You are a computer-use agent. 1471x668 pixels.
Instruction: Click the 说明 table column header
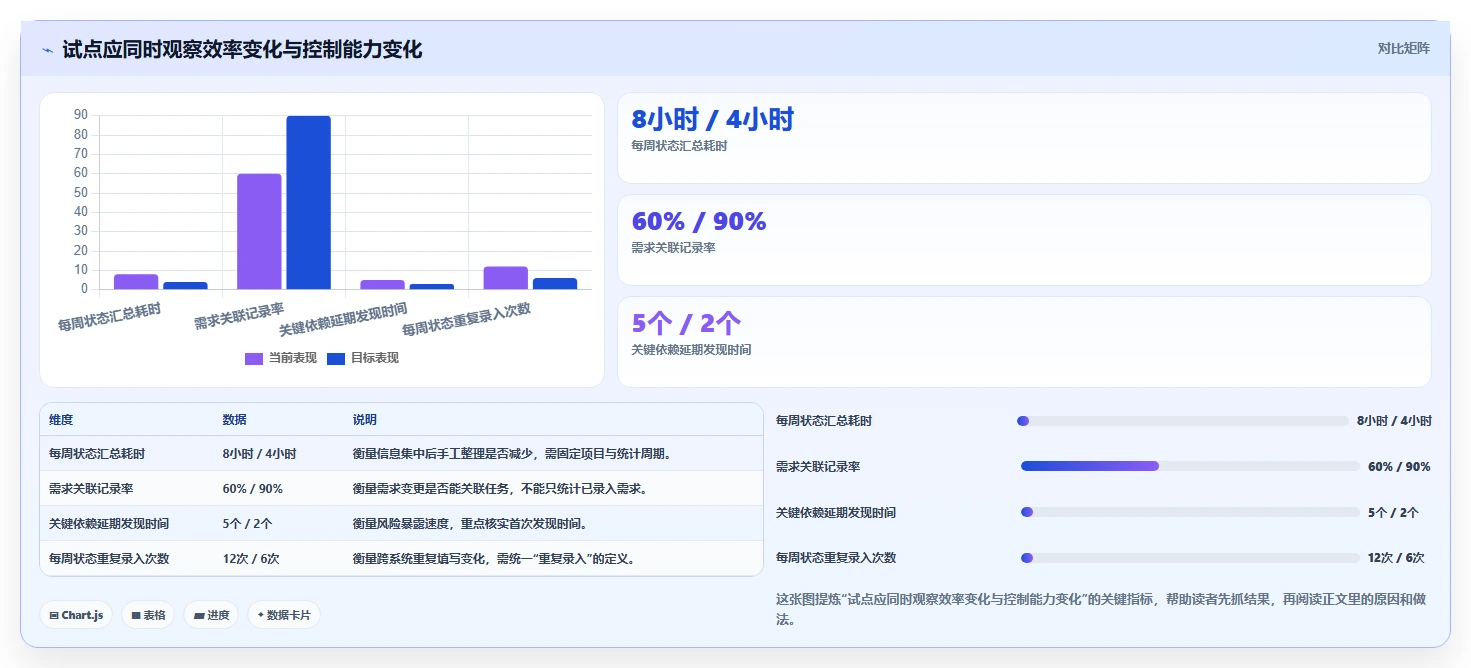(364, 420)
